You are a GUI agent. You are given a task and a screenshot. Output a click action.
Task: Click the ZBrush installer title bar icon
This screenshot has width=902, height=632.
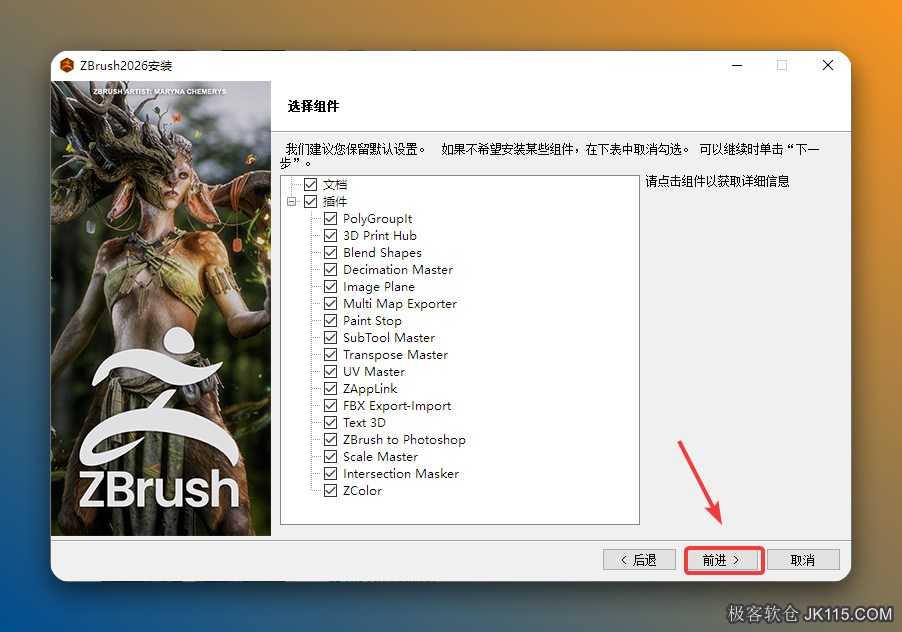click(67, 66)
